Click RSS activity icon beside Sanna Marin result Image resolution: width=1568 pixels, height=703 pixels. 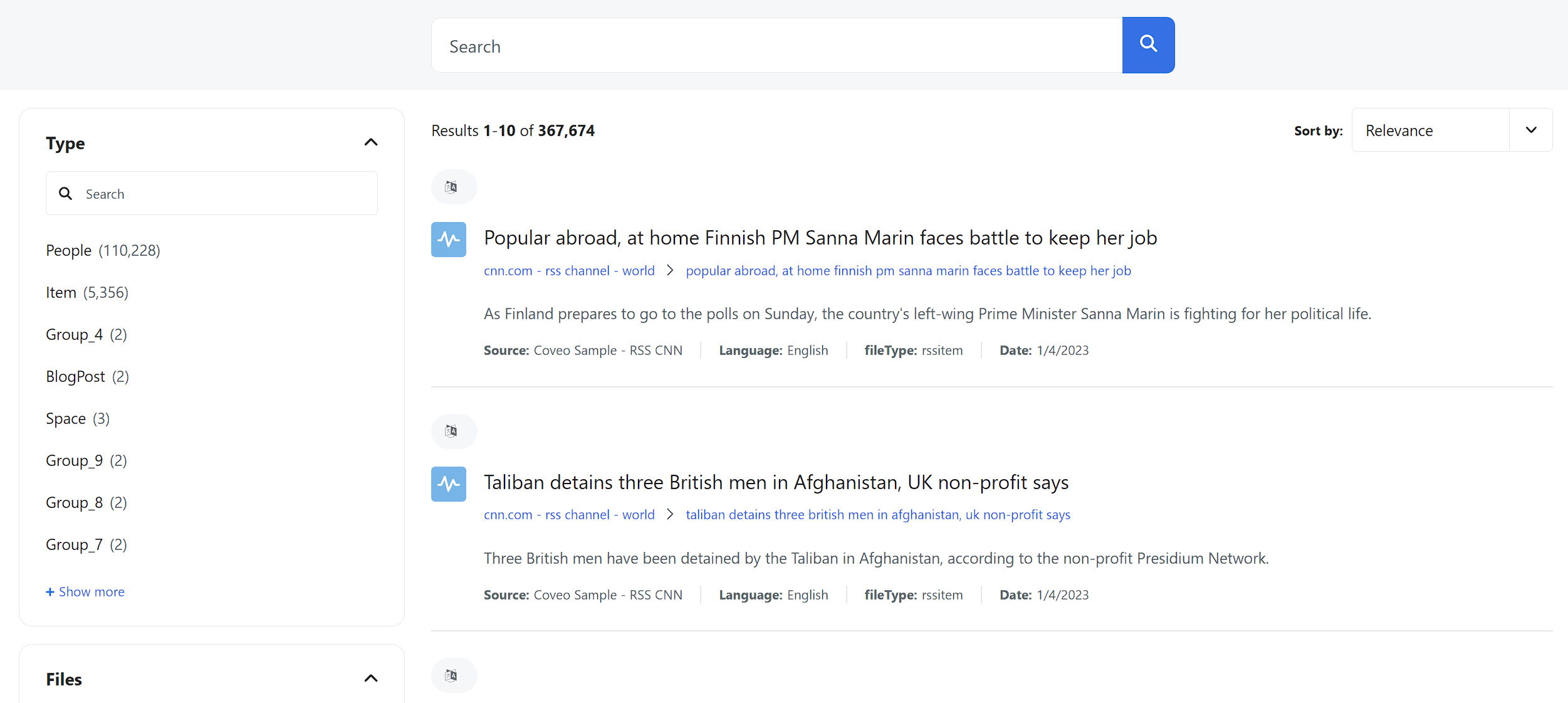[x=449, y=239]
